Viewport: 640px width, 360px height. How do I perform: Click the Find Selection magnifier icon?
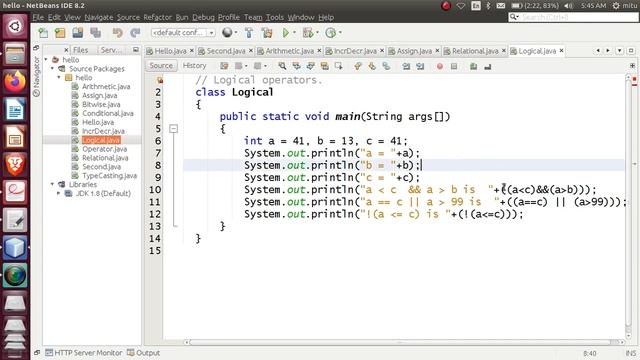point(282,66)
